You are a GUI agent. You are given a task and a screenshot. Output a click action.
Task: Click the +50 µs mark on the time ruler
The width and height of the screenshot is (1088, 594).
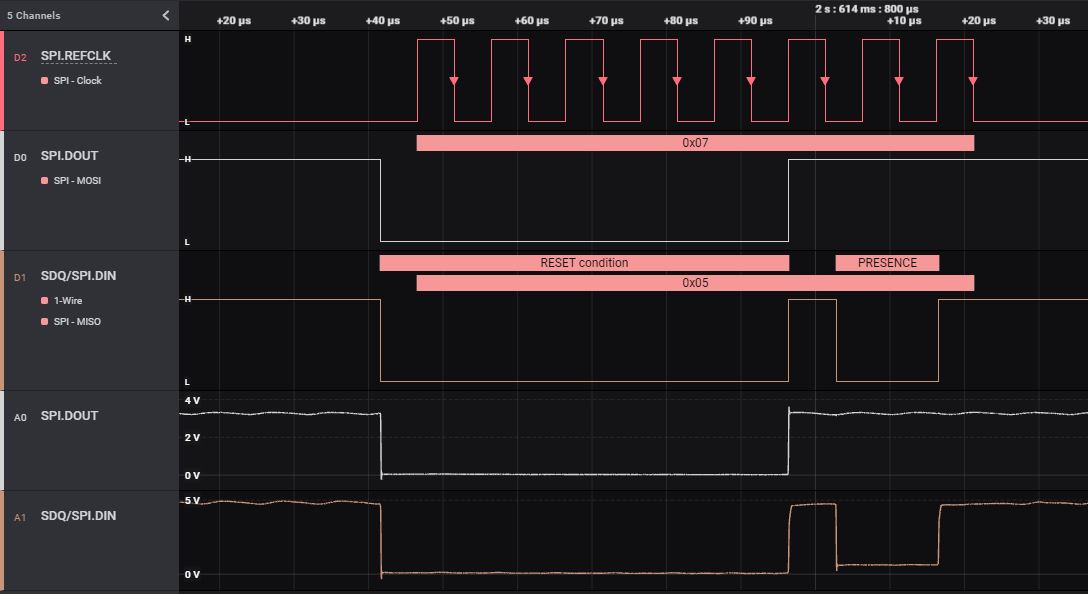[456, 21]
